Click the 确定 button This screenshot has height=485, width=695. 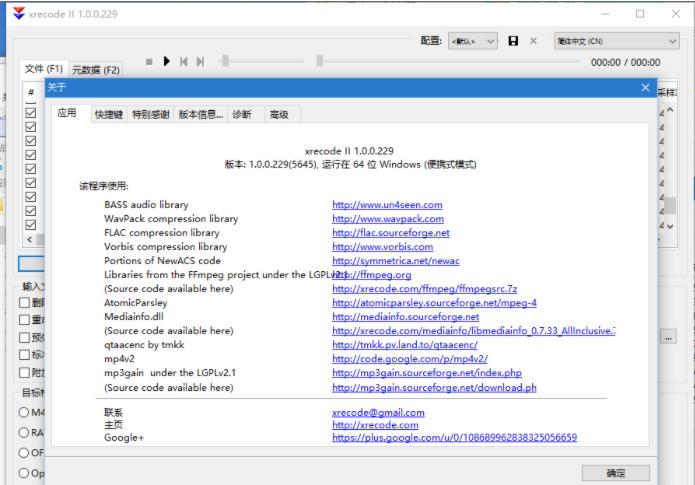(616, 473)
